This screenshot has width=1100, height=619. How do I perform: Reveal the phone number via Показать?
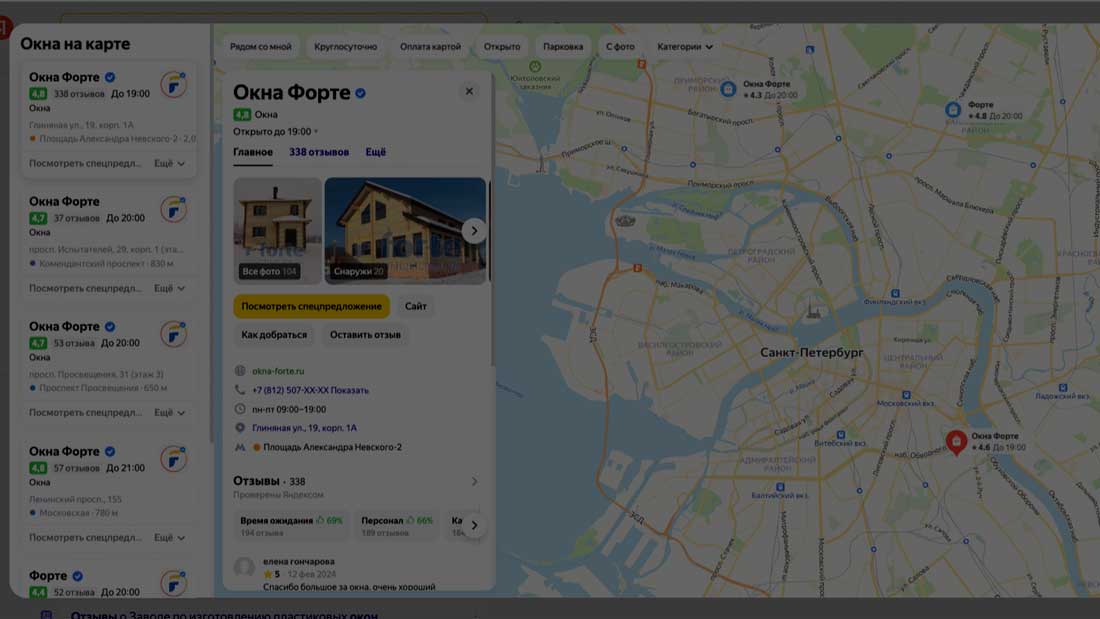point(349,390)
